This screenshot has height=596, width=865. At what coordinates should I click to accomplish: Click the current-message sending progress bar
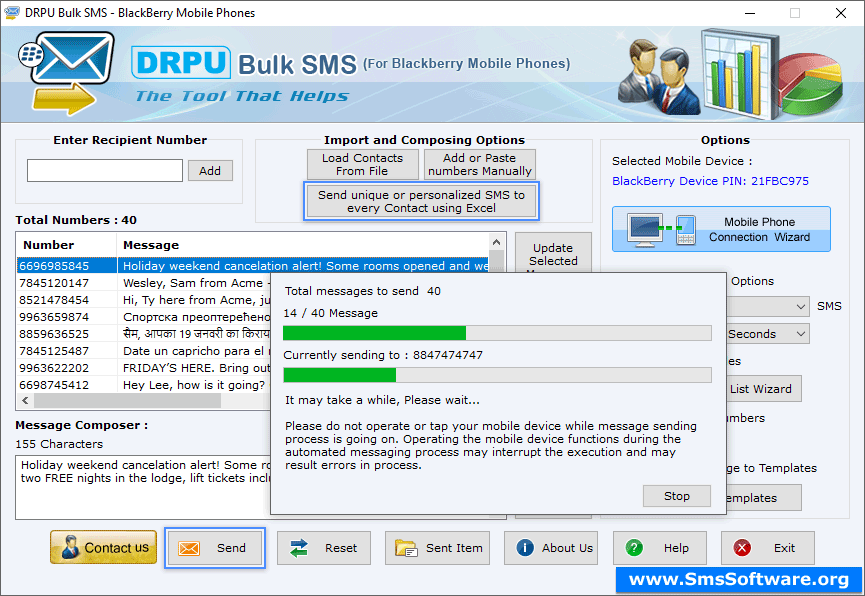(x=497, y=375)
